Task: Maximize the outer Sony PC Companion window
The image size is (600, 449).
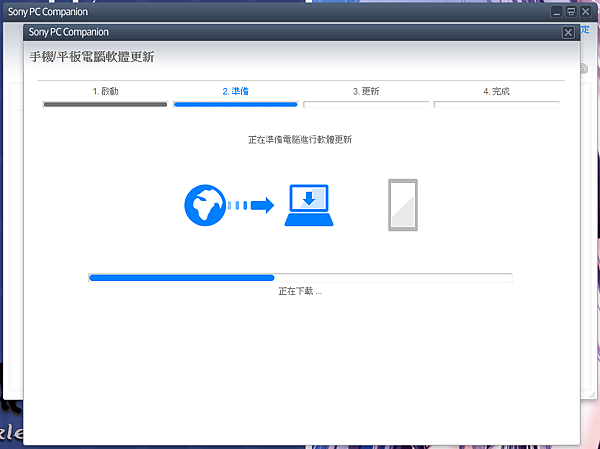Action: click(571, 12)
